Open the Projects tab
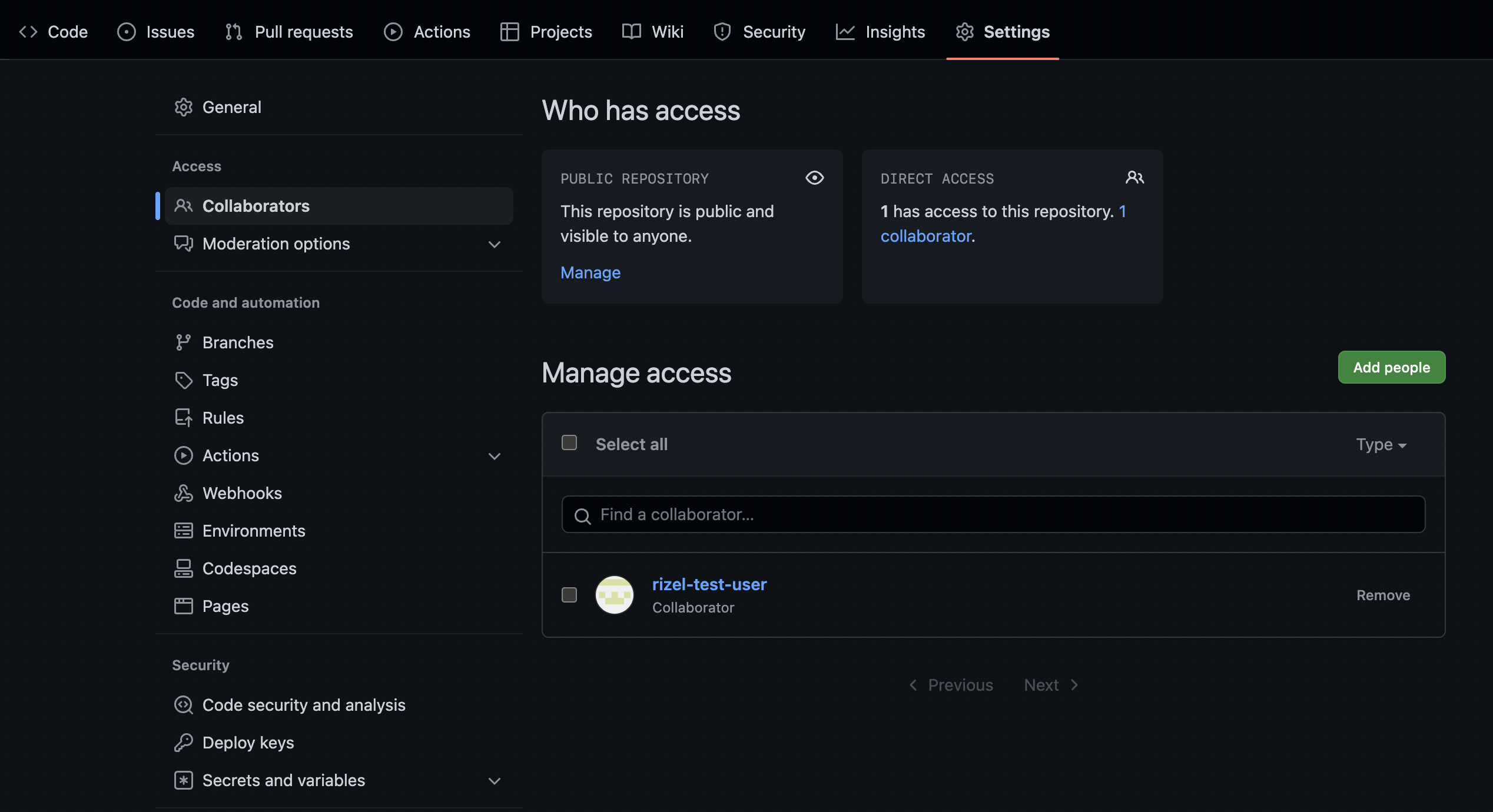The image size is (1493, 812). pyautogui.click(x=546, y=32)
